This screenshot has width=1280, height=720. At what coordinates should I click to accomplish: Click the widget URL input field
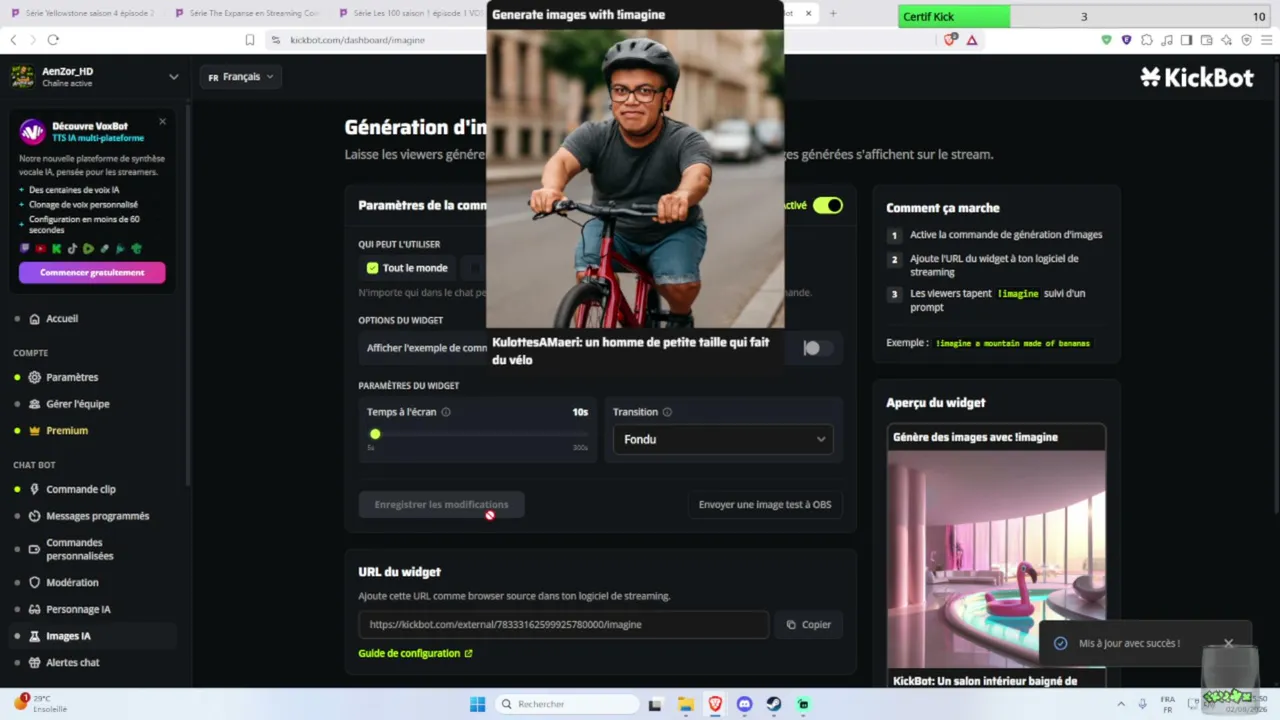point(563,625)
